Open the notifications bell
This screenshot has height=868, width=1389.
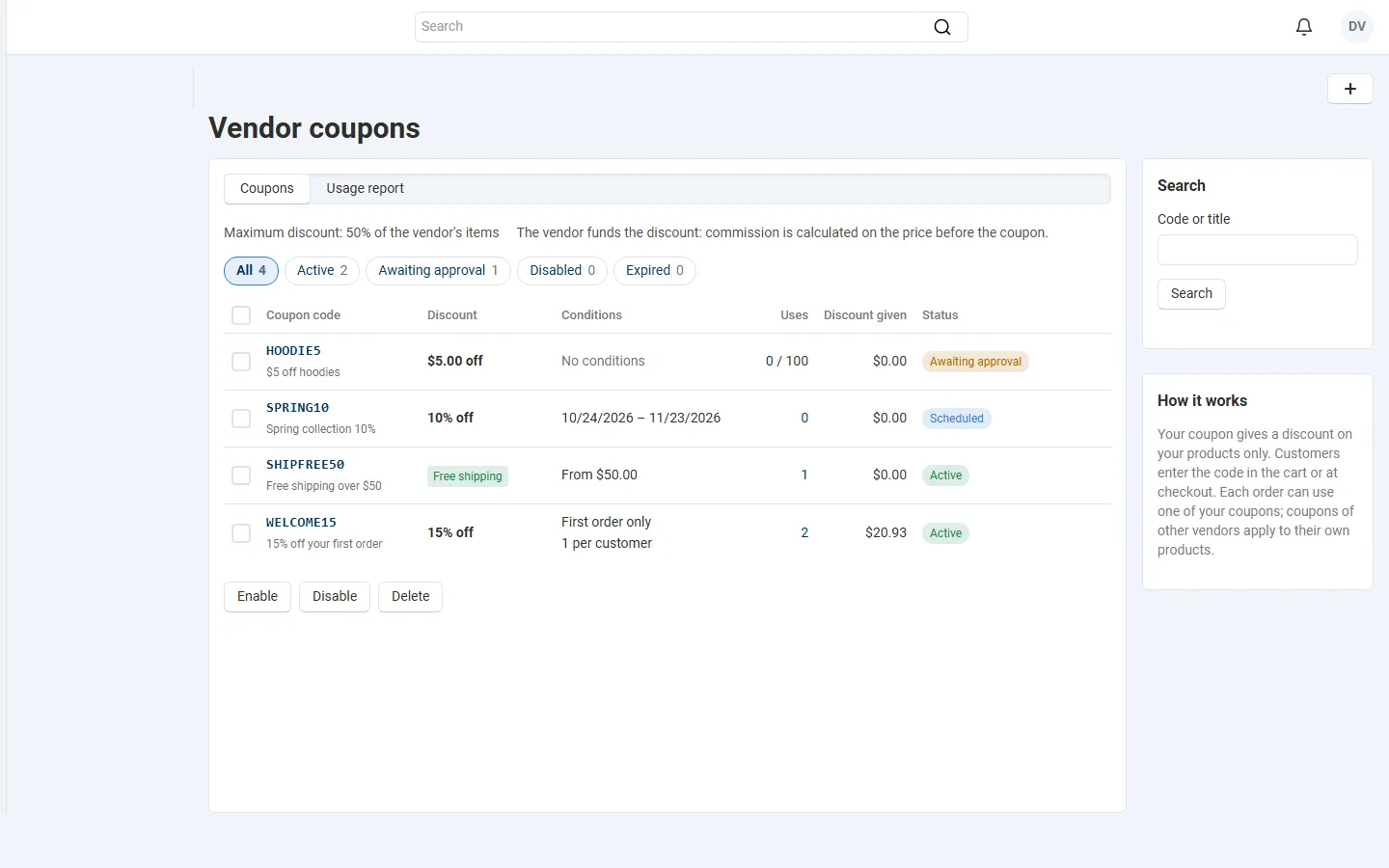pyautogui.click(x=1304, y=27)
